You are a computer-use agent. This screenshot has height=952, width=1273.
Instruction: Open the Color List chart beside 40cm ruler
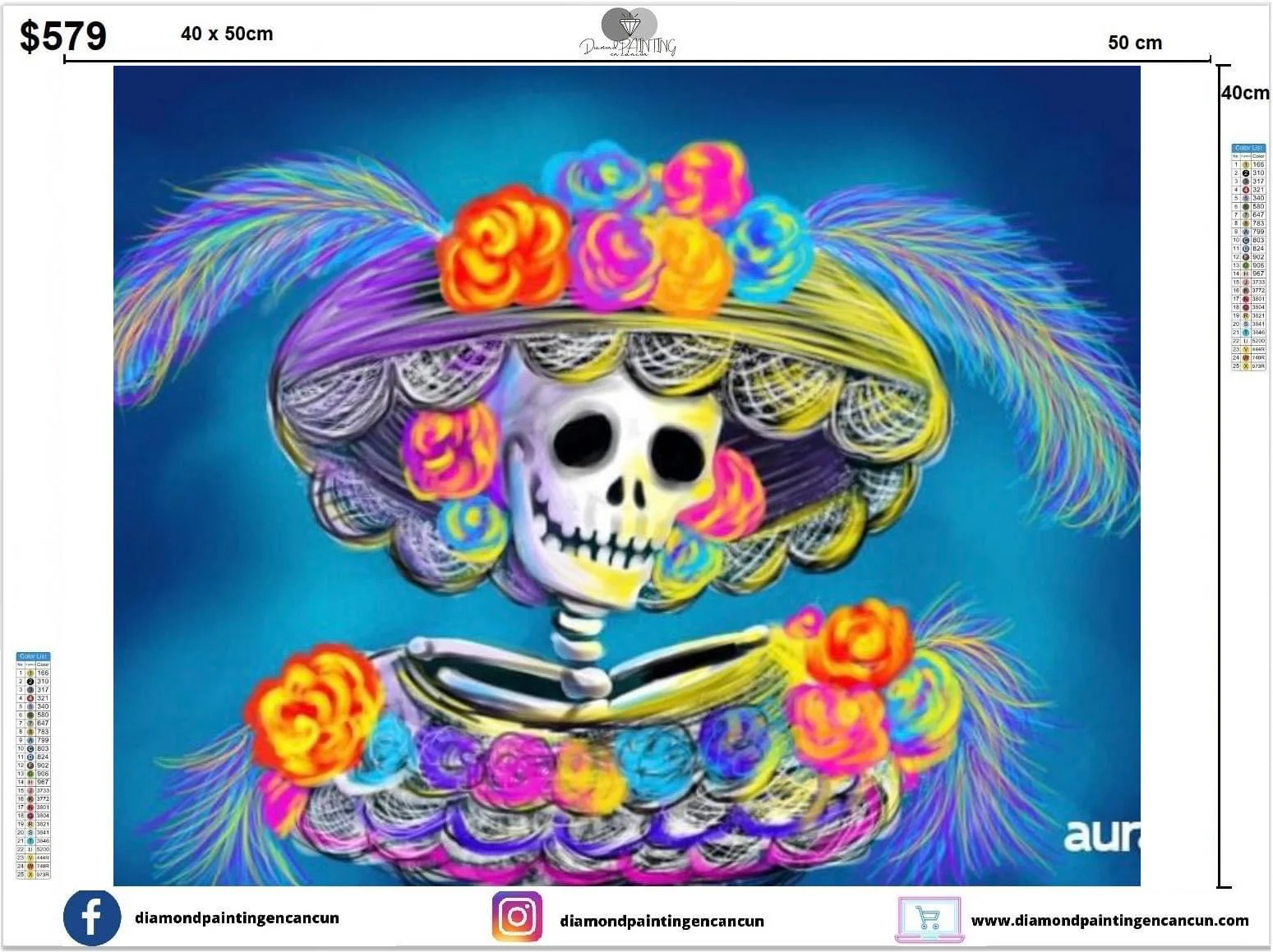pyautogui.click(x=1248, y=257)
